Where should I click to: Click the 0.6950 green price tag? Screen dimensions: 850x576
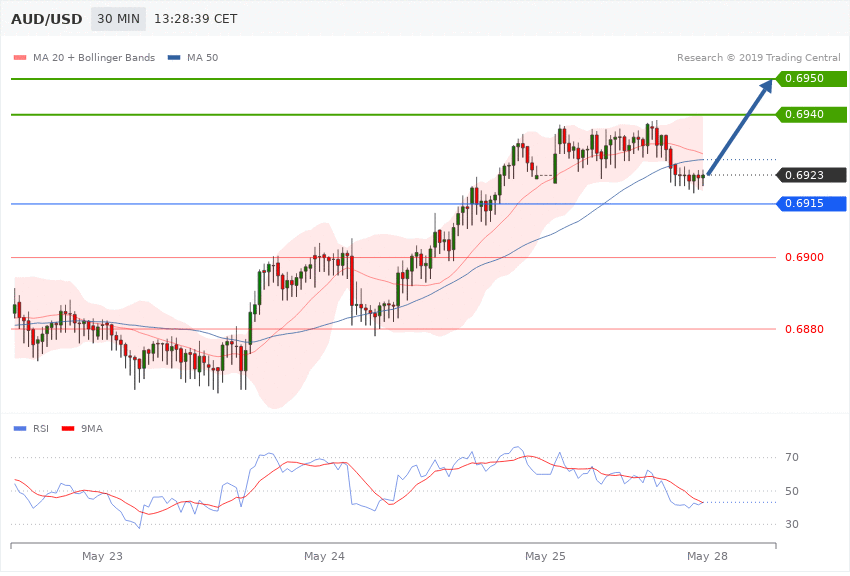click(x=811, y=79)
